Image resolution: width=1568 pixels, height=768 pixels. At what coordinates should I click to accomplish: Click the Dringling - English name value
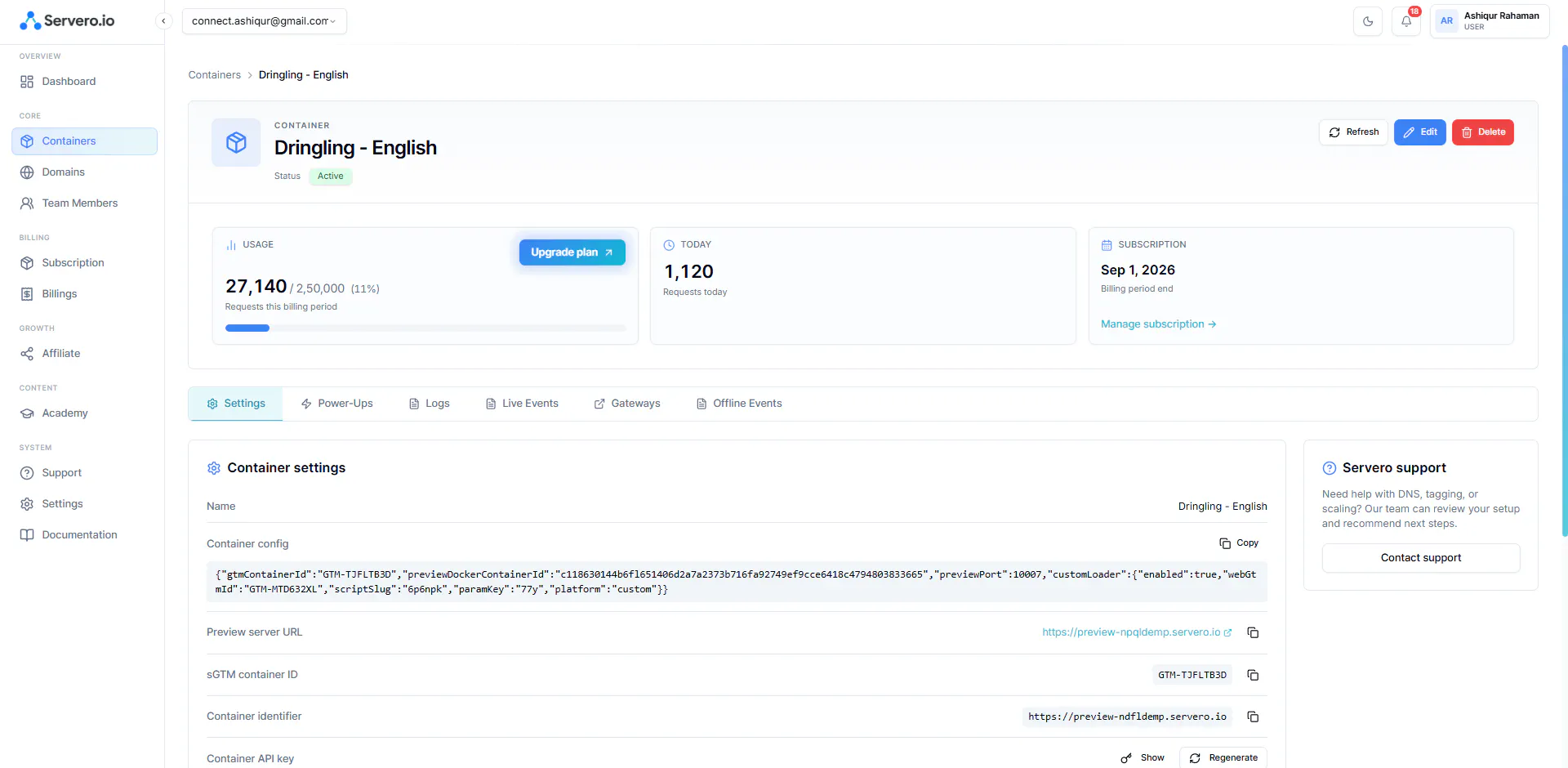click(1223, 507)
